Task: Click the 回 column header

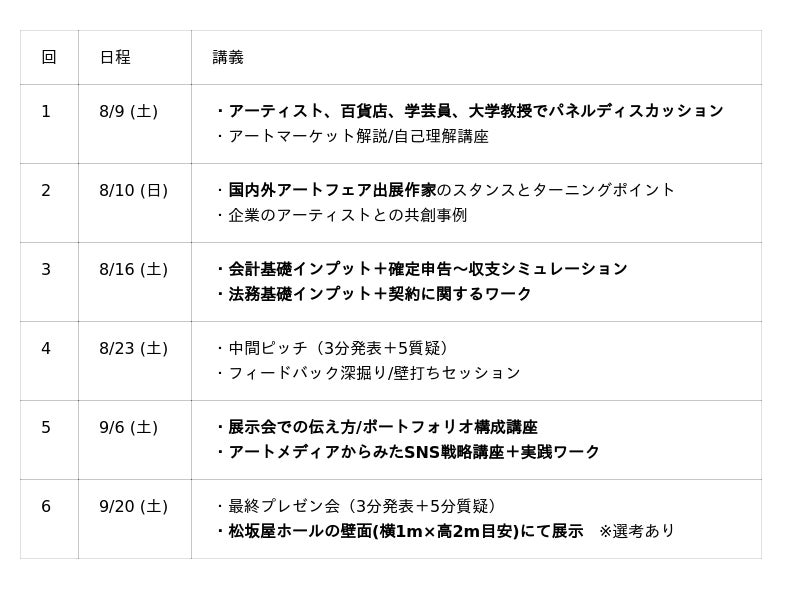Action: click(48, 58)
